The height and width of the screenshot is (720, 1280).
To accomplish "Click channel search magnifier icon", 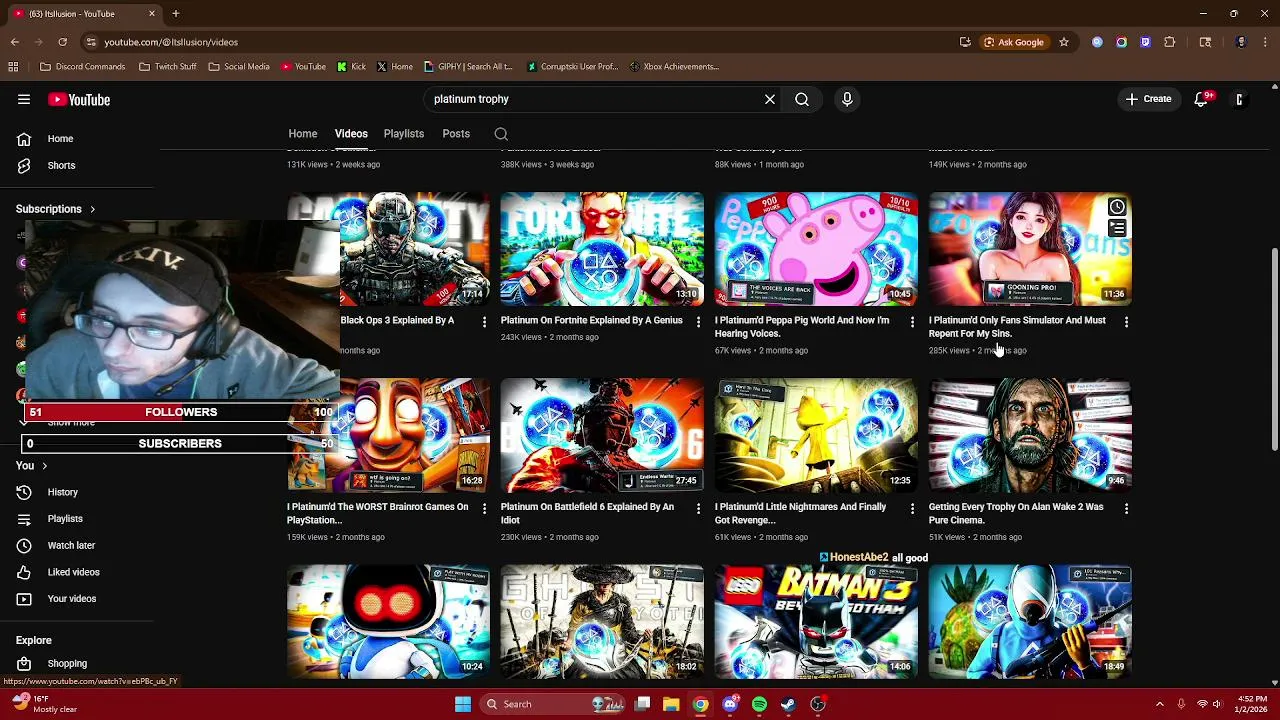I will pyautogui.click(x=501, y=134).
